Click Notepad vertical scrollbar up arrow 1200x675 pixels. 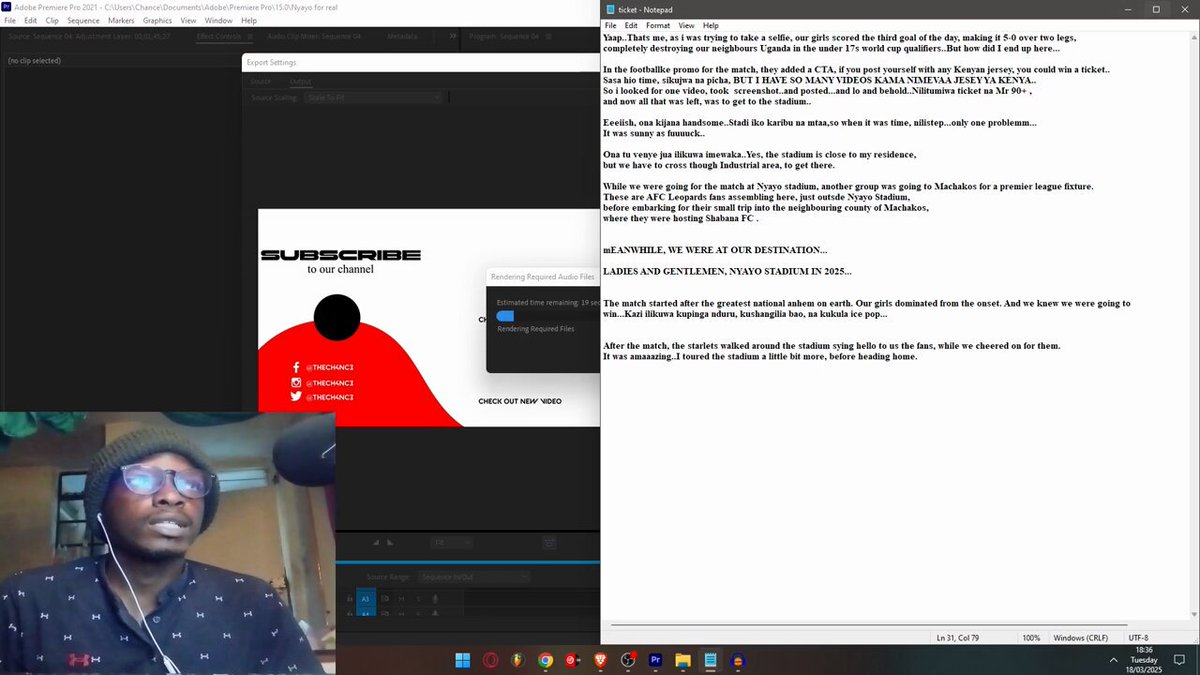click(1194, 36)
